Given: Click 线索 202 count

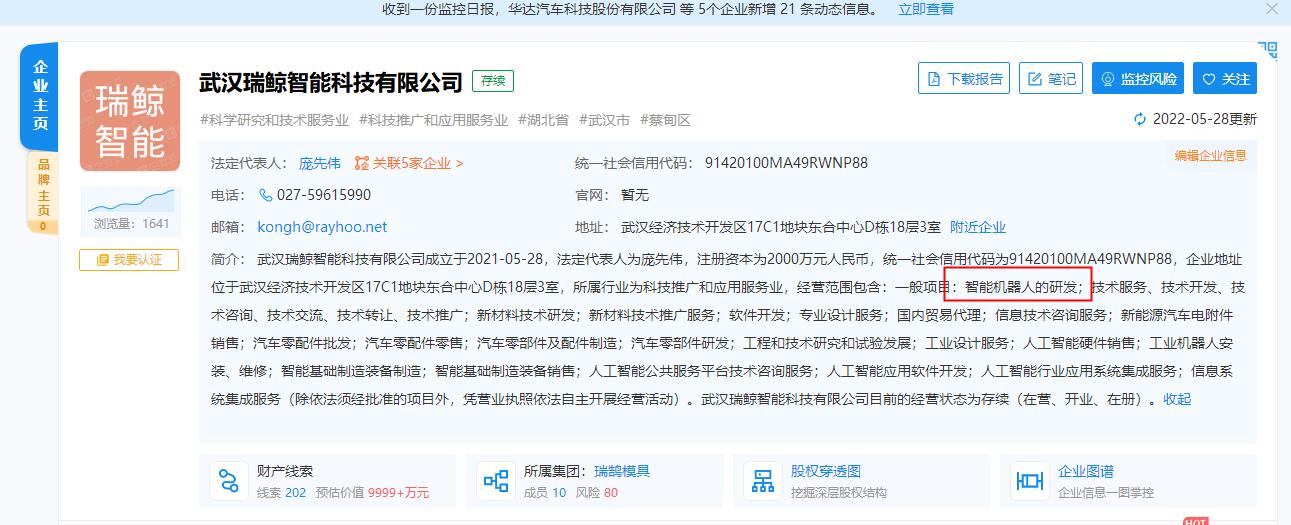Looking at the screenshot, I should pos(281,493).
